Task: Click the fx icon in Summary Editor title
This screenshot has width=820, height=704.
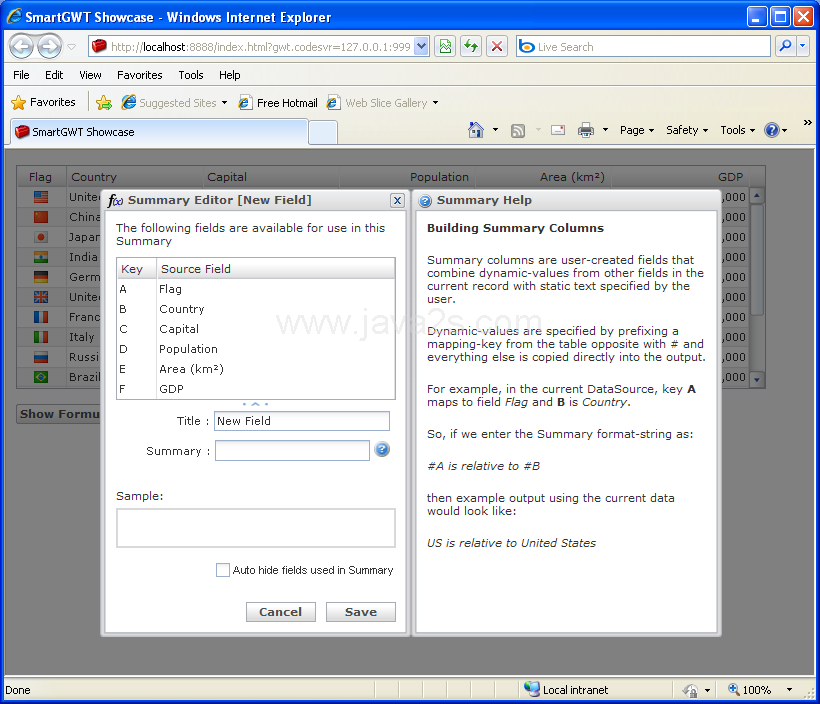Action: (x=115, y=200)
